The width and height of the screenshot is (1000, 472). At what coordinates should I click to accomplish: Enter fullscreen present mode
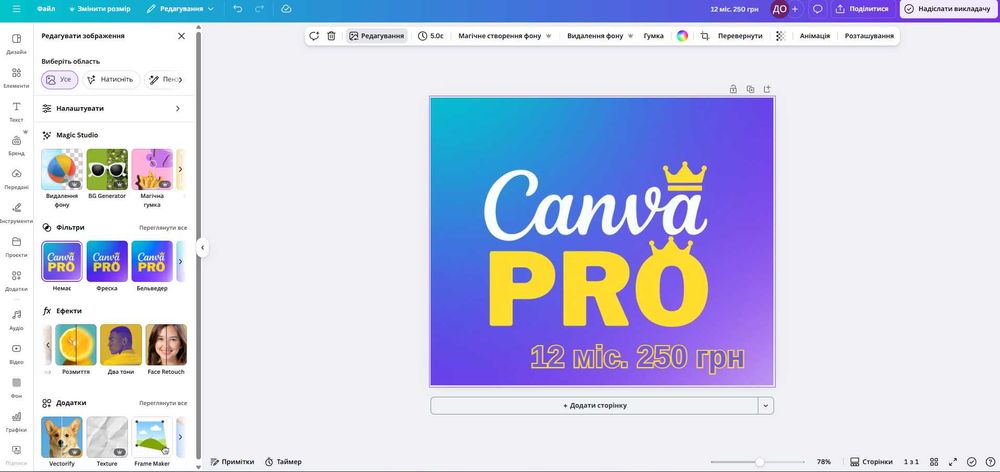(x=953, y=461)
